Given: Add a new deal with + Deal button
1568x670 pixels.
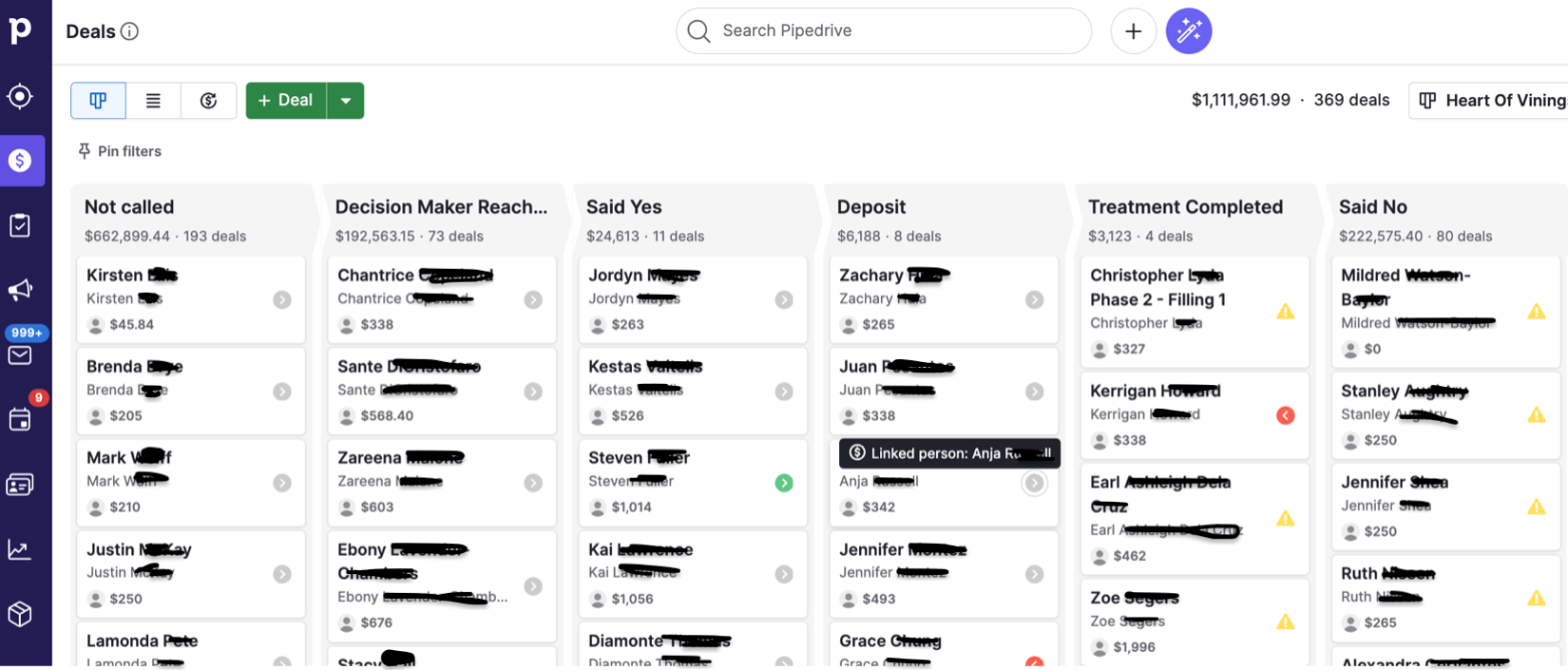Looking at the screenshot, I should (286, 101).
